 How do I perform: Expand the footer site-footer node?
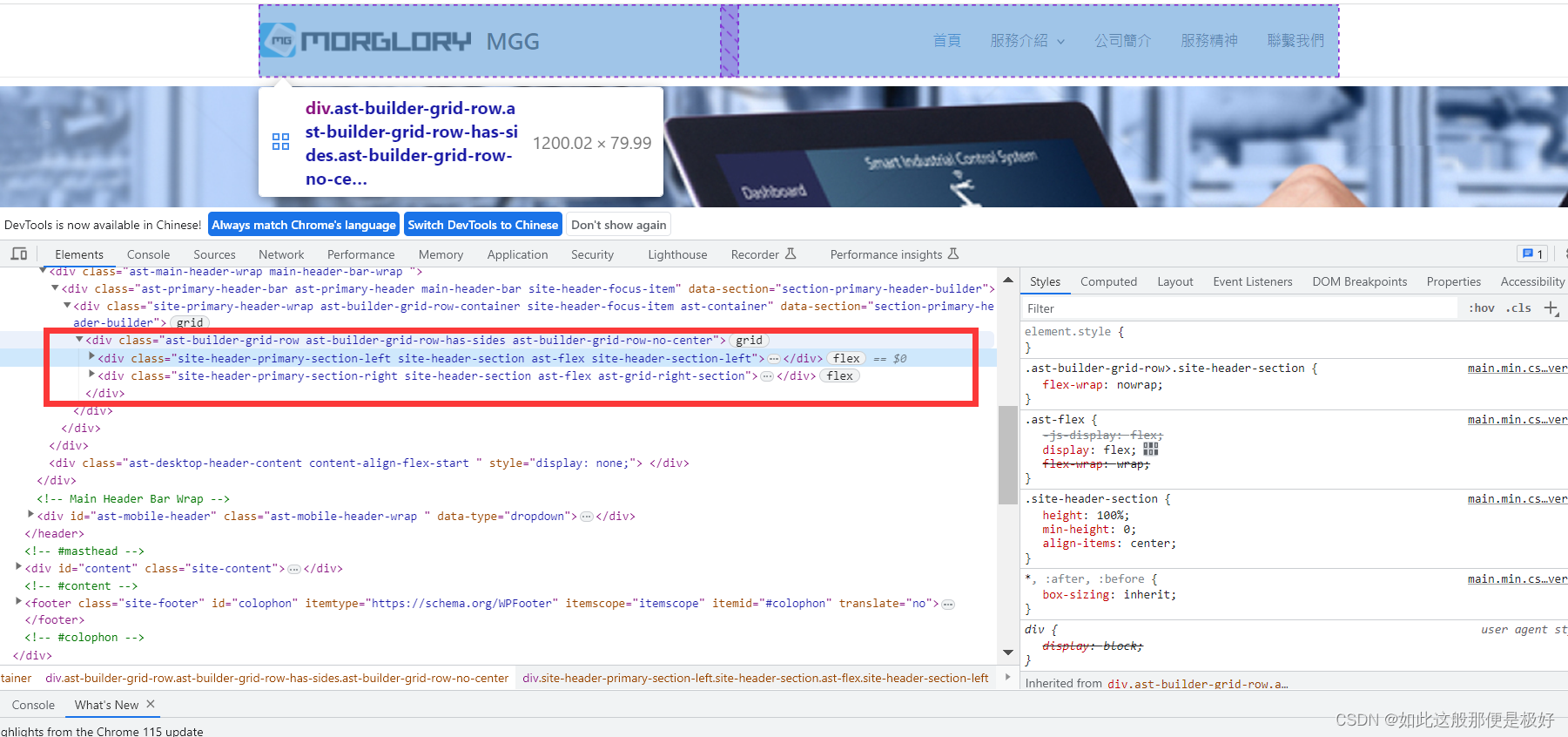coord(18,602)
